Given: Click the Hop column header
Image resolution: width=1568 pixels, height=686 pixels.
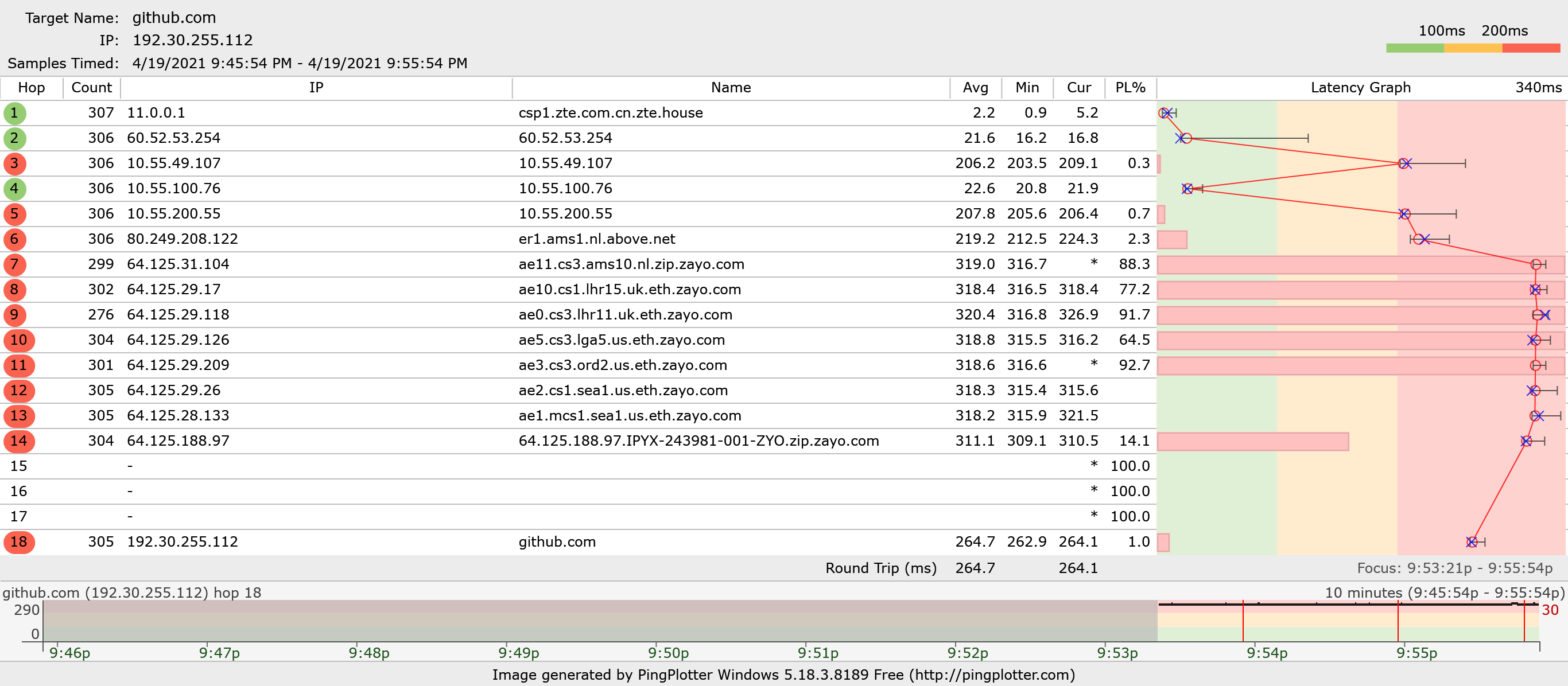Looking at the screenshot, I should pos(32,88).
